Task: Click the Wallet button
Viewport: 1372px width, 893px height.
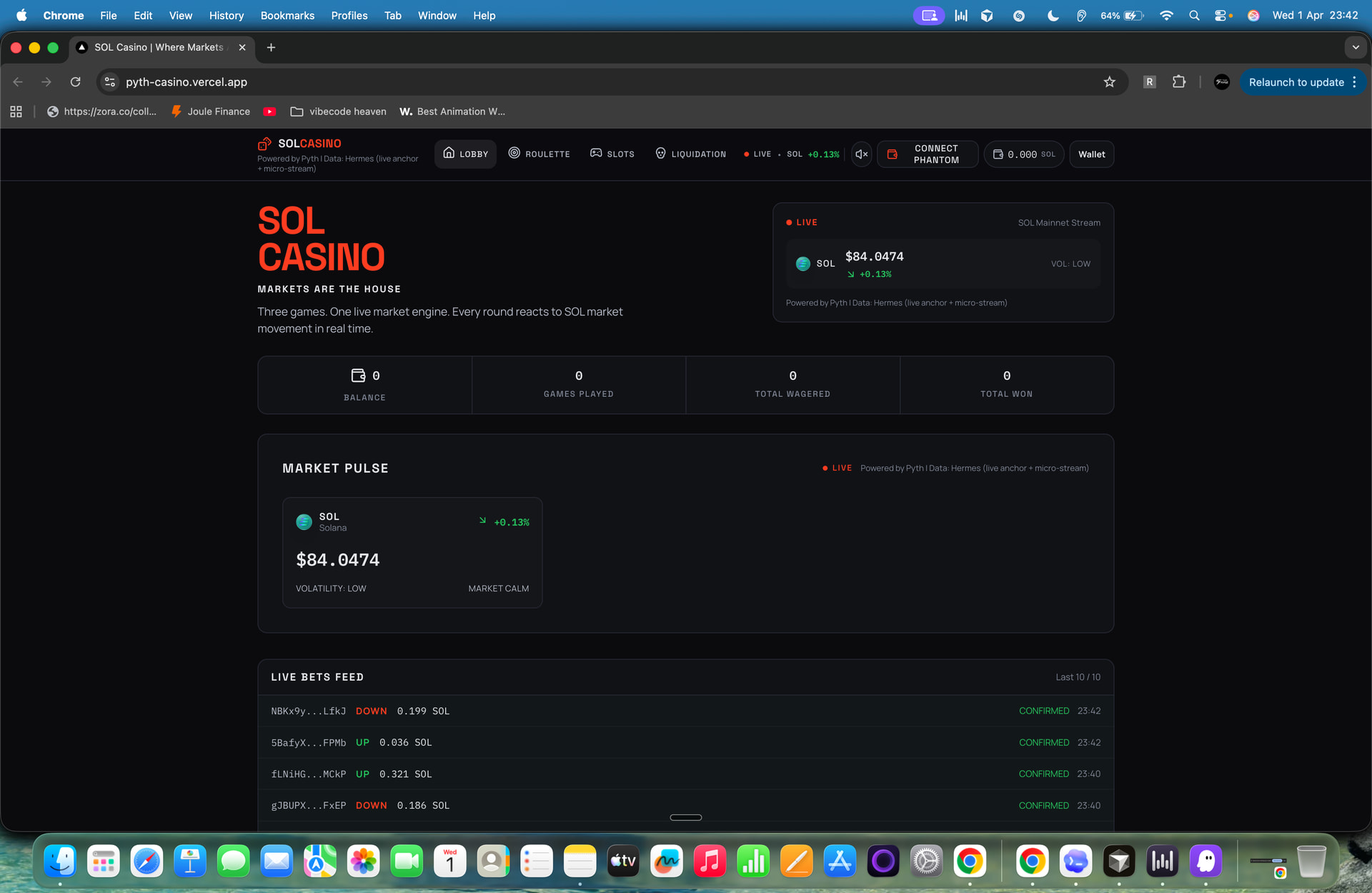Action: click(1091, 154)
